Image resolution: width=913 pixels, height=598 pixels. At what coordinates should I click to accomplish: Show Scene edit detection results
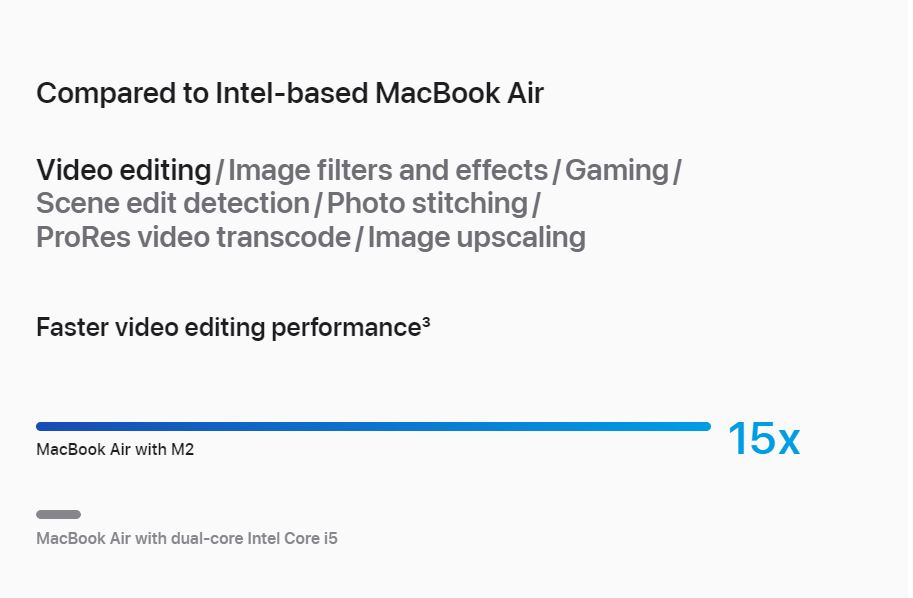coord(173,204)
